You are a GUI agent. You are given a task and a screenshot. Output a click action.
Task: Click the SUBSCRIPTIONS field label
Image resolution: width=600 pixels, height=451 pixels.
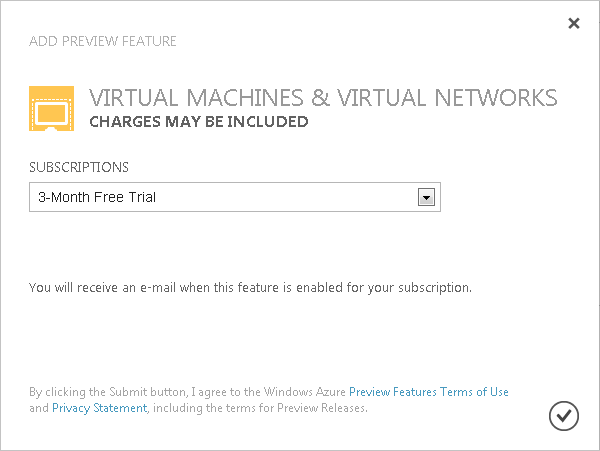click(79, 167)
